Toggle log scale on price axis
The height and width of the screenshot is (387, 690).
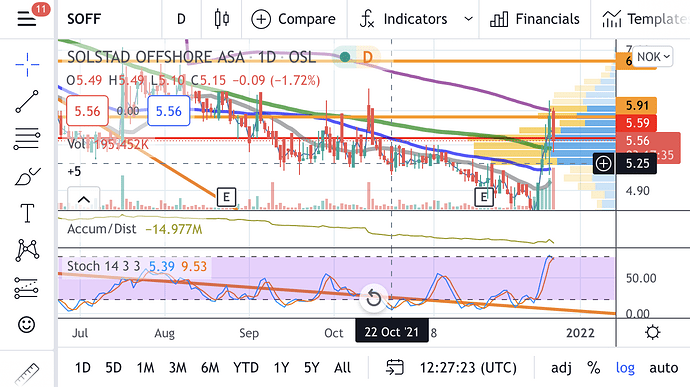tap(625, 367)
